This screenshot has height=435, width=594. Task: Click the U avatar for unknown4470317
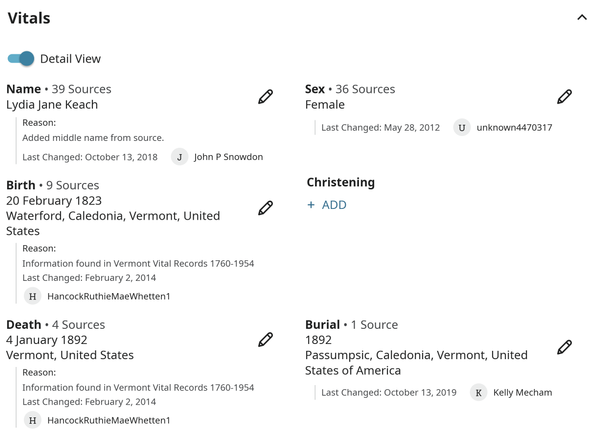coord(462,128)
